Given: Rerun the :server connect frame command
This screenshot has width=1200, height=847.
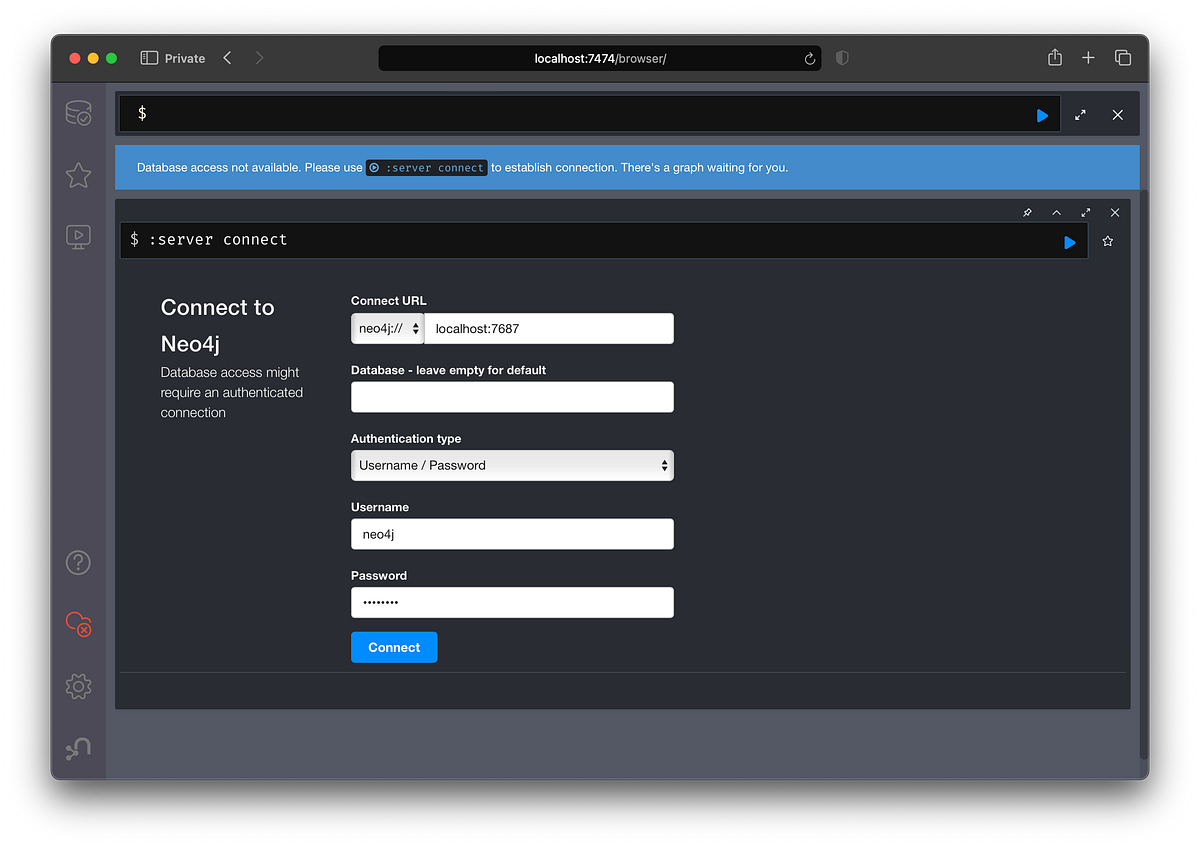Looking at the screenshot, I should (x=1069, y=242).
